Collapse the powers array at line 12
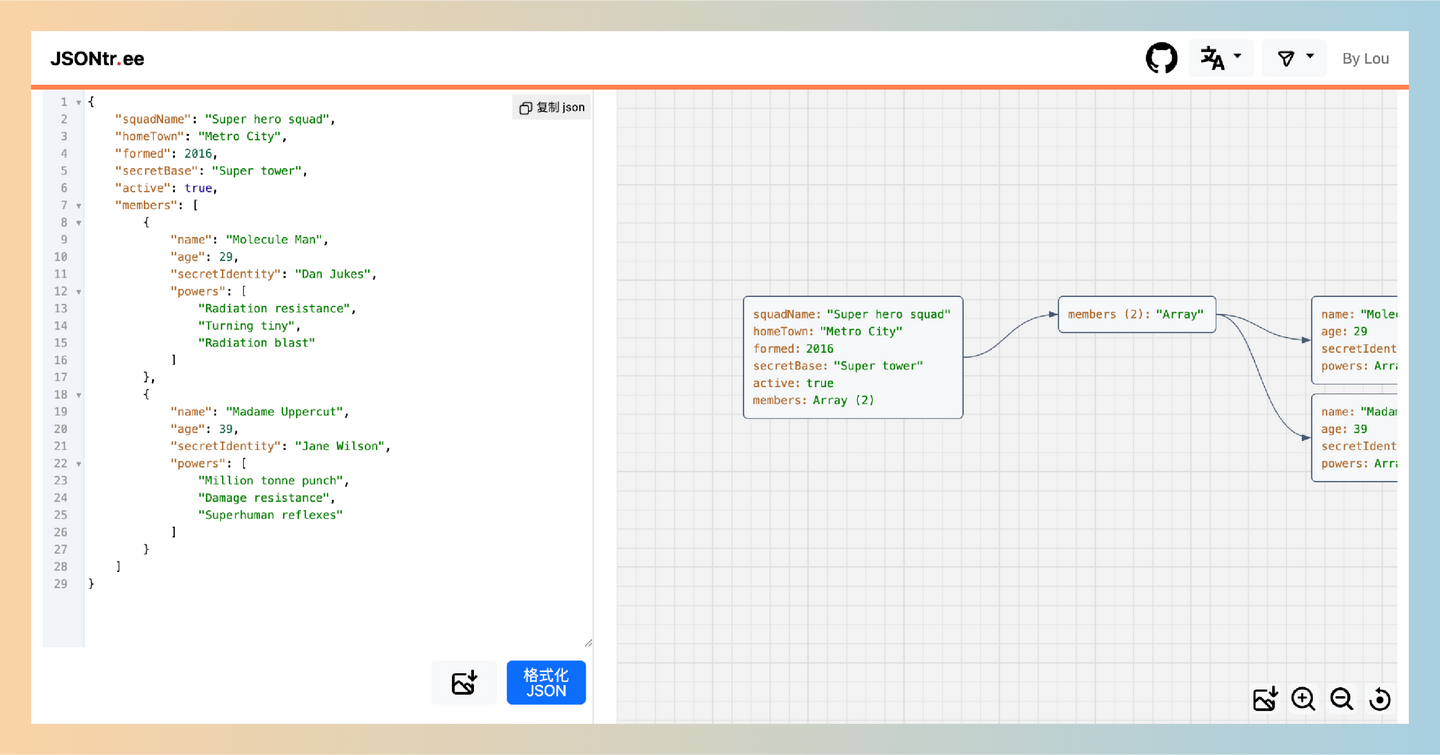 [78, 291]
